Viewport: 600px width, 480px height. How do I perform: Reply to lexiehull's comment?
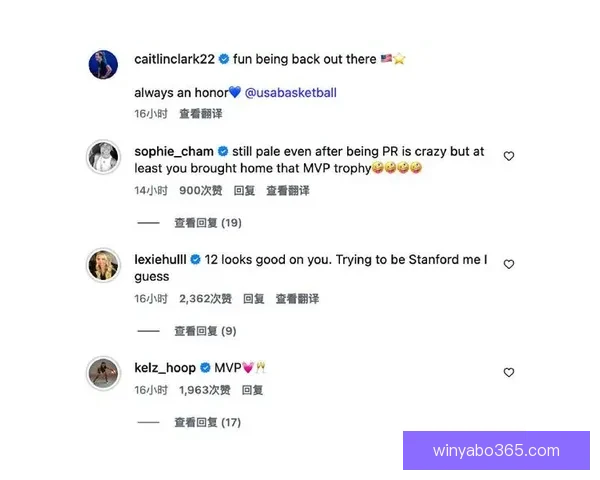pos(254,299)
